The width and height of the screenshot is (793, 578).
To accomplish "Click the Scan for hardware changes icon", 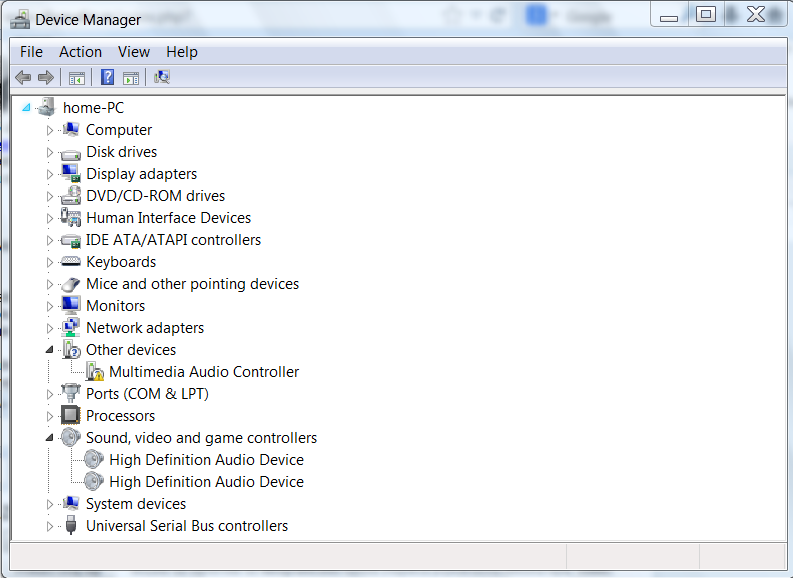I will point(161,77).
